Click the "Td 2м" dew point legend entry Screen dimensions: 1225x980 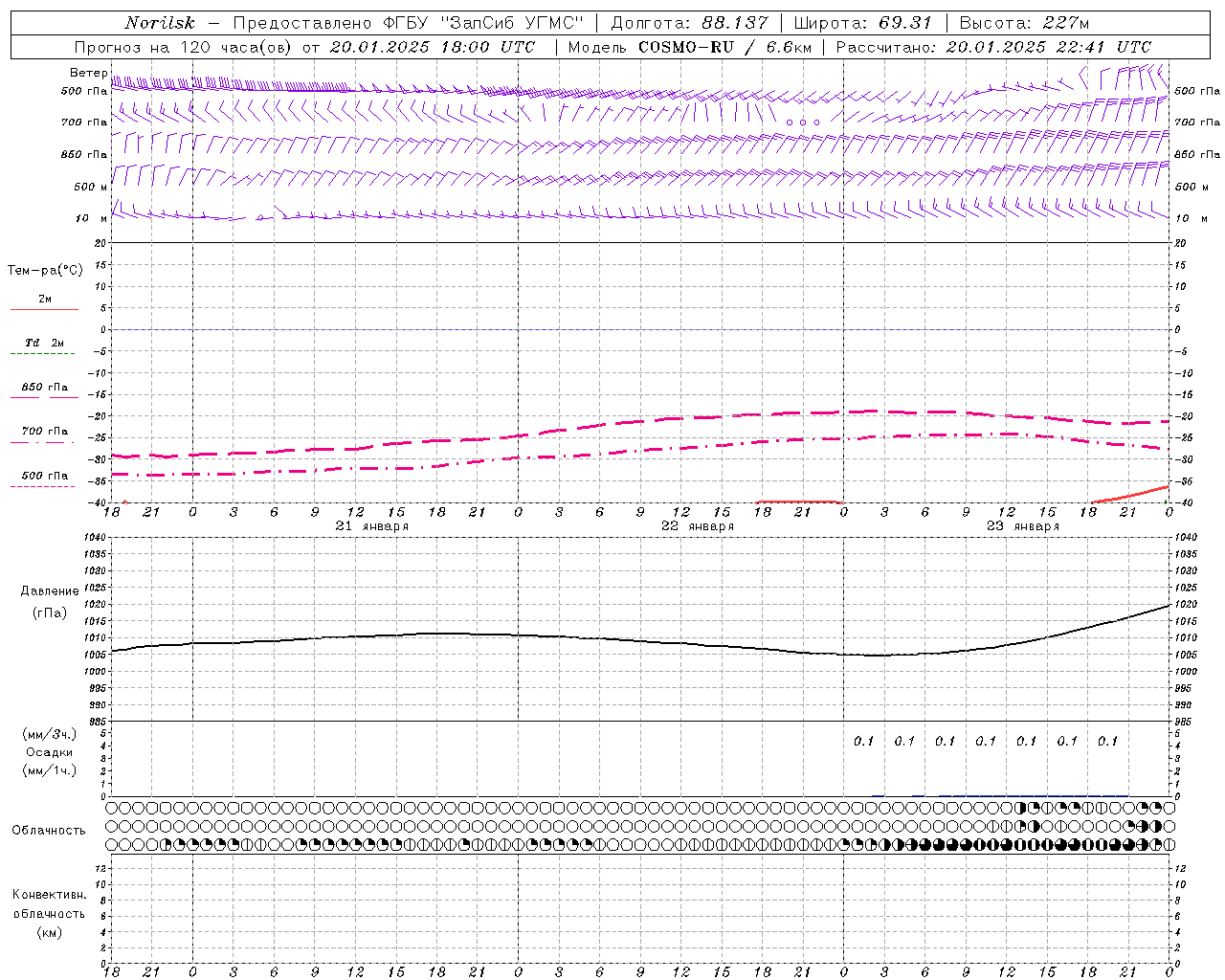tap(44, 343)
